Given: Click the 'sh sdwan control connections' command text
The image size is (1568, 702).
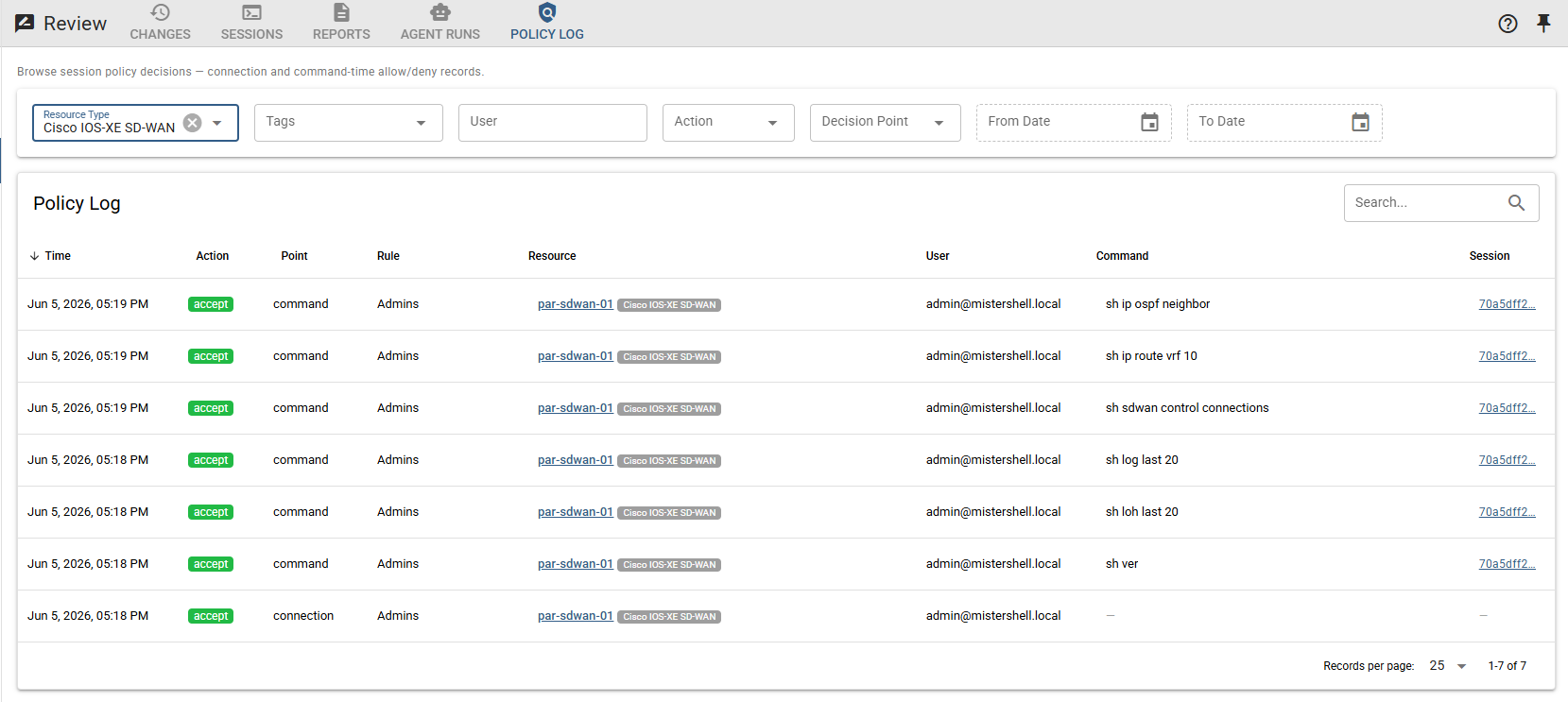Looking at the screenshot, I should [x=1187, y=408].
